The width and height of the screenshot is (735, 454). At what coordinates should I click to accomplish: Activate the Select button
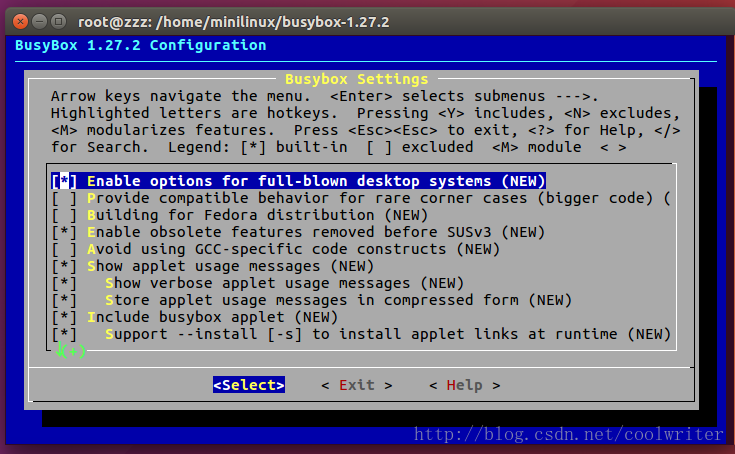click(x=249, y=385)
